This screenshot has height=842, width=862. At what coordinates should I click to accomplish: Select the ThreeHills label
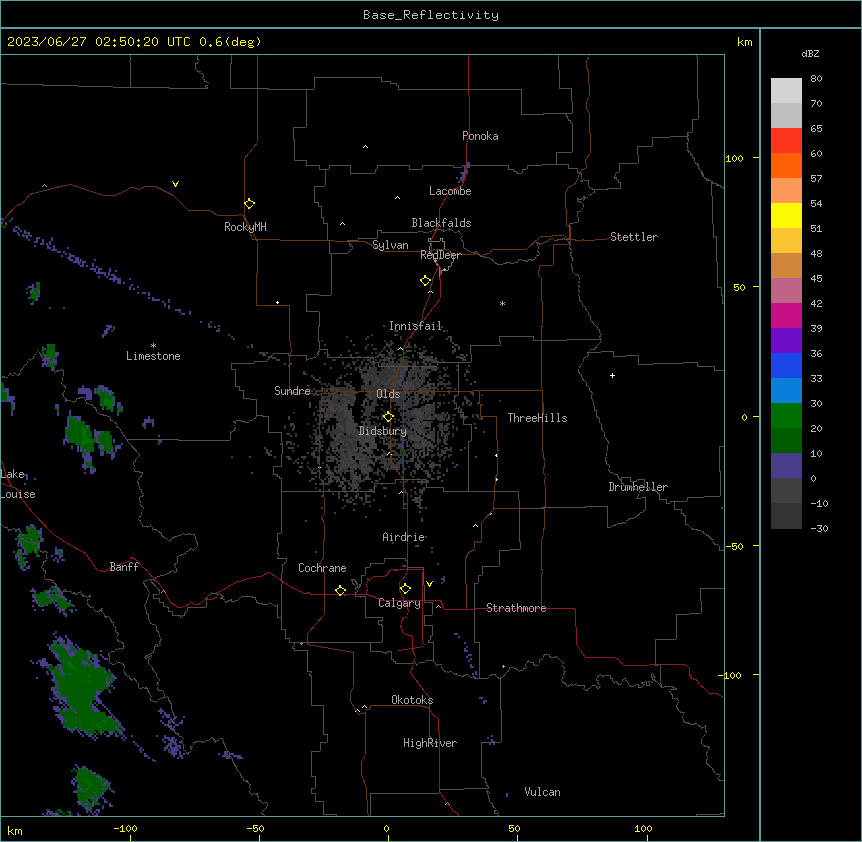(x=537, y=418)
